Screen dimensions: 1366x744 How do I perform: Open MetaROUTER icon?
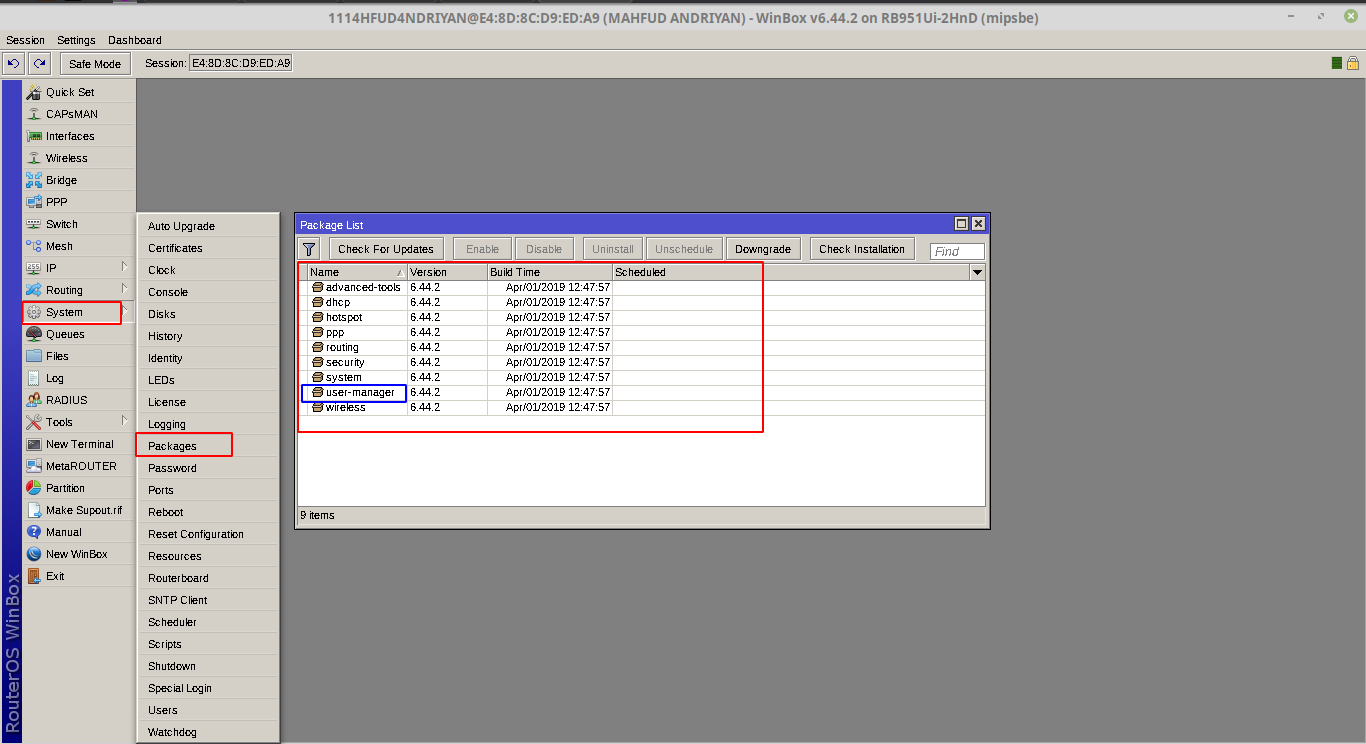[34, 466]
